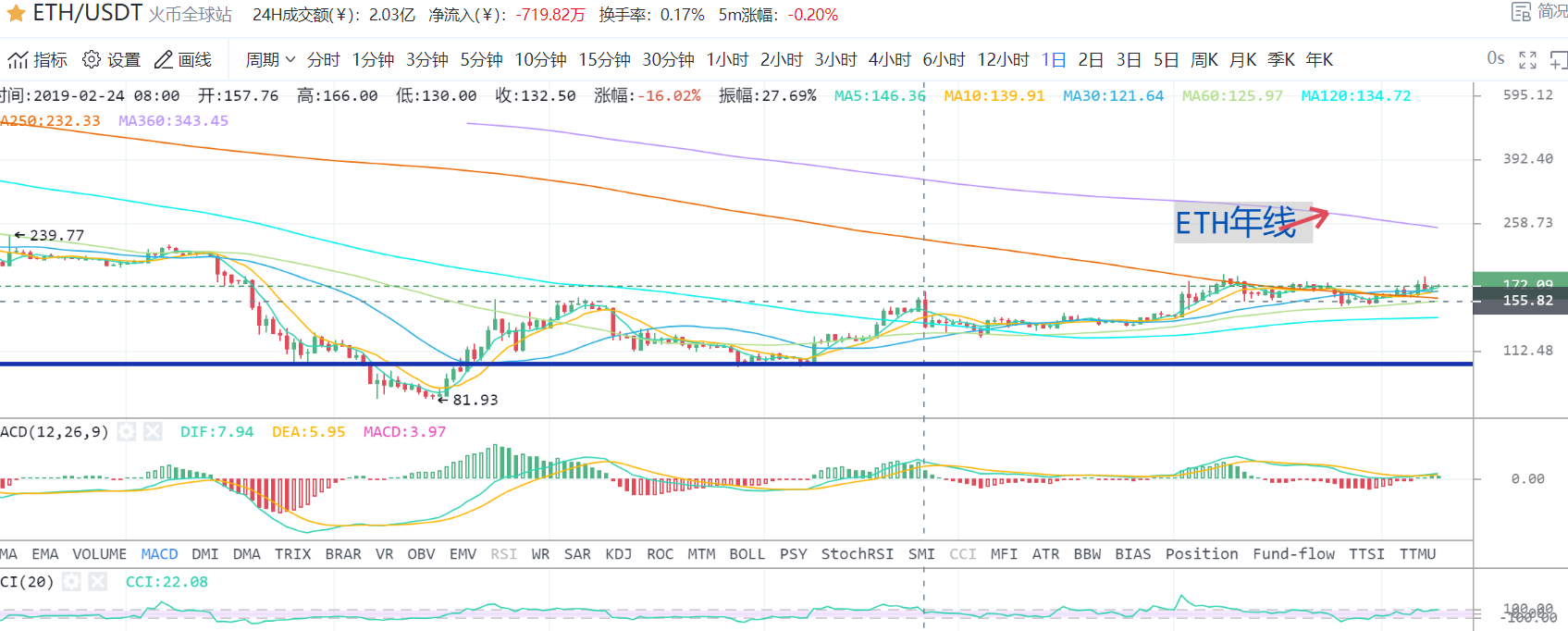The image size is (1568, 631).
Task: Toggle the KDJ indicator
Action: pyautogui.click(x=618, y=554)
